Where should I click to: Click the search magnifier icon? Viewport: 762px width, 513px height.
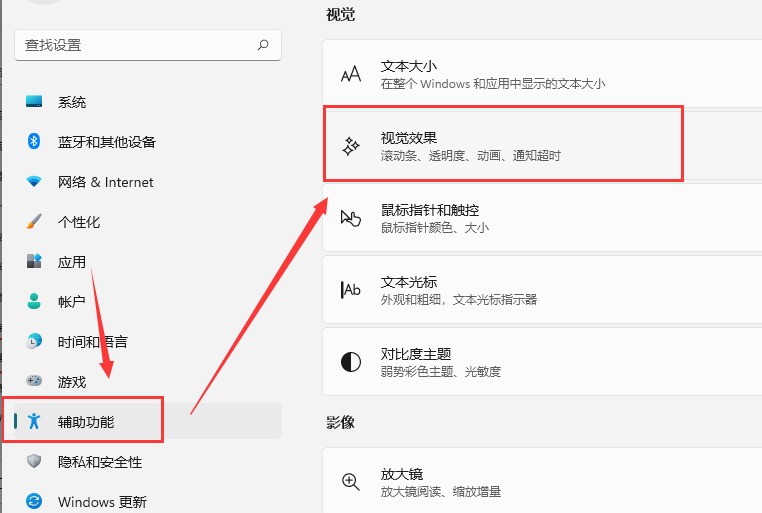point(263,45)
